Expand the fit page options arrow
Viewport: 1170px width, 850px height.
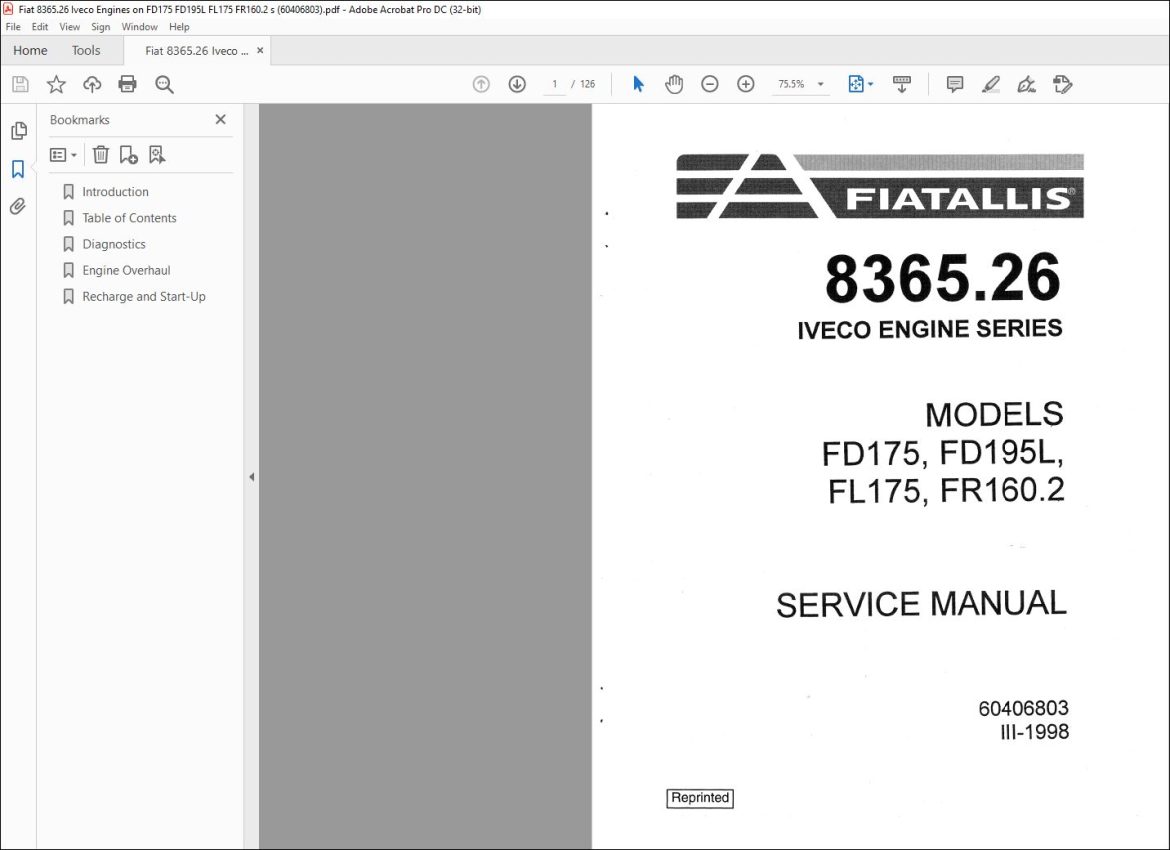[870, 84]
